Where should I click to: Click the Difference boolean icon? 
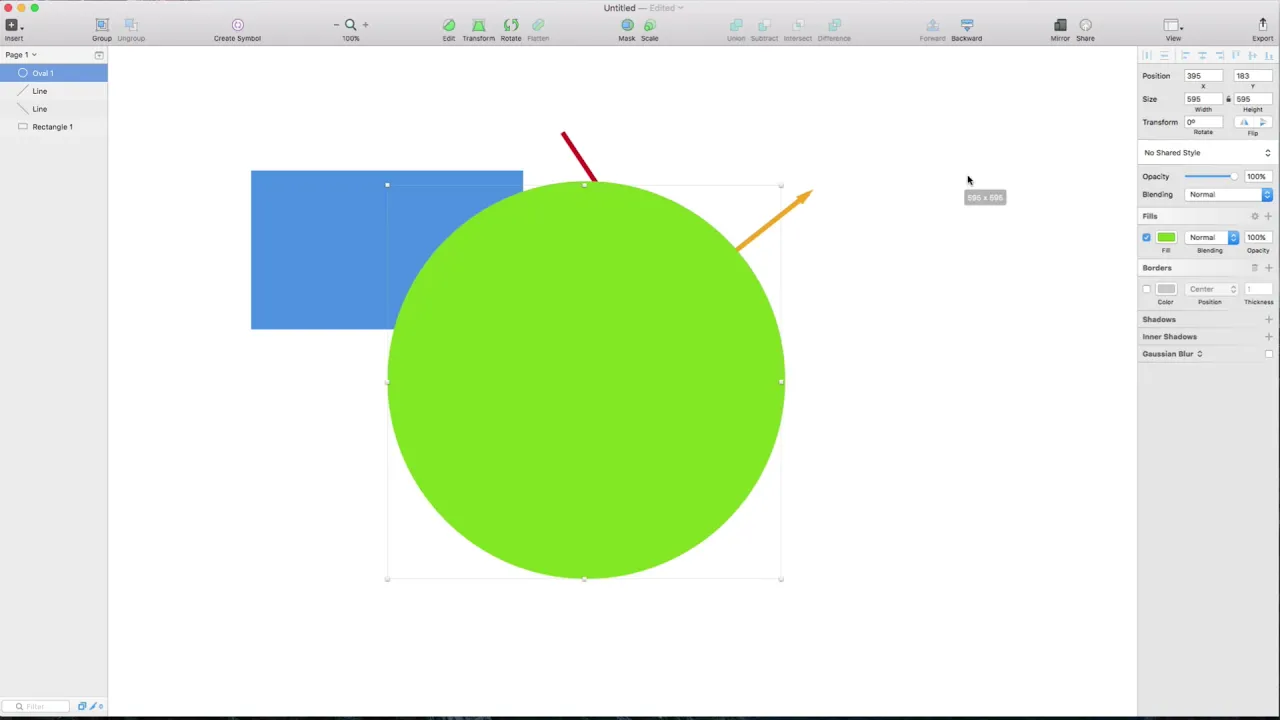[x=834, y=25]
